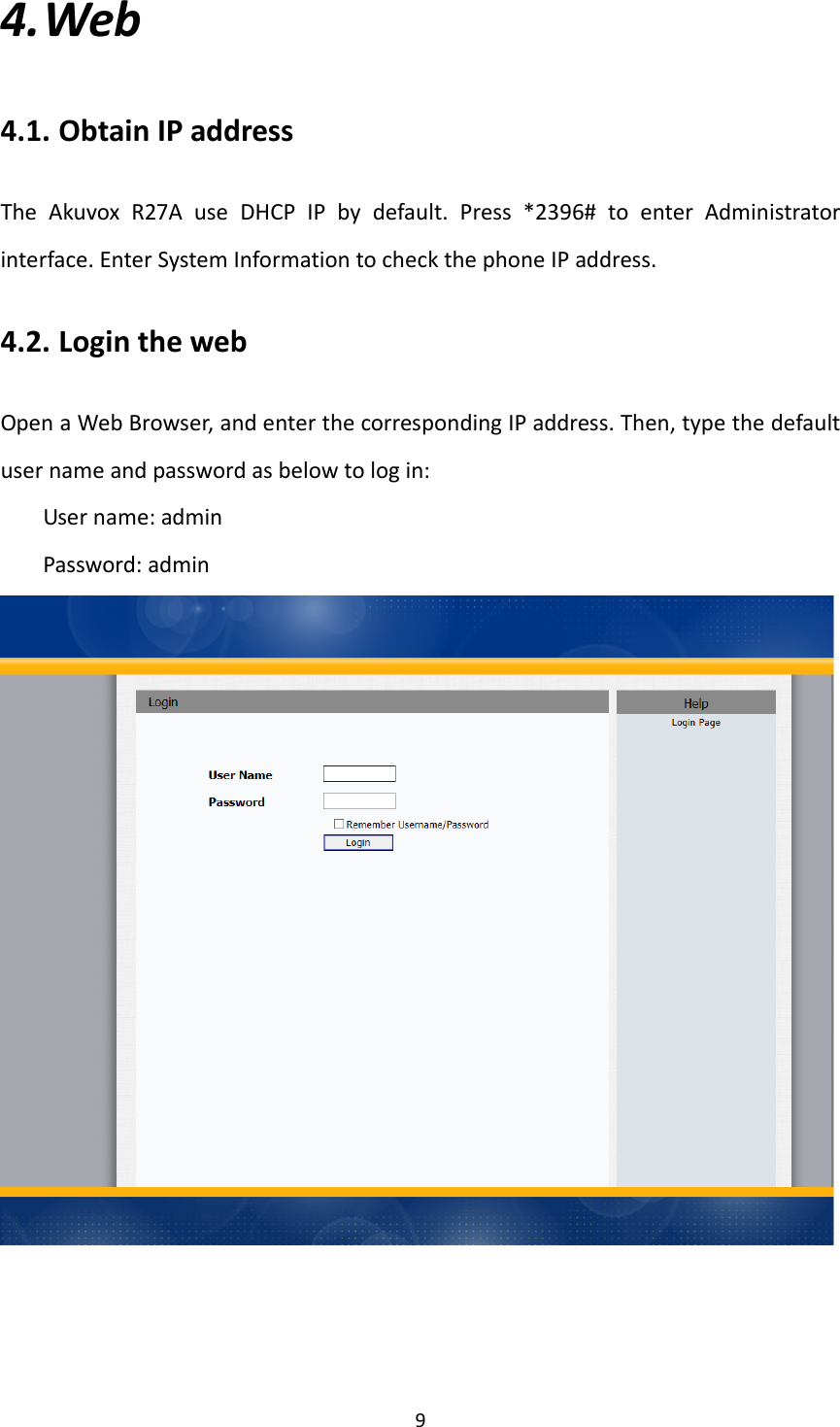
Task: Click the '4.1. Obtain IP address' heading
Action: click(147, 131)
